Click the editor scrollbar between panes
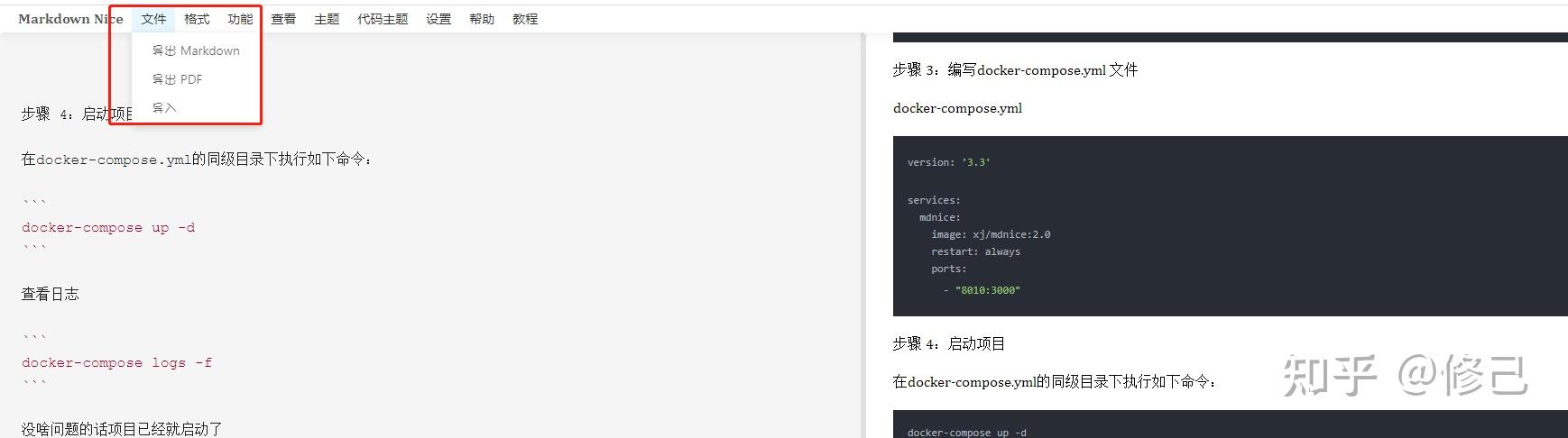The image size is (1568, 438). point(863,235)
